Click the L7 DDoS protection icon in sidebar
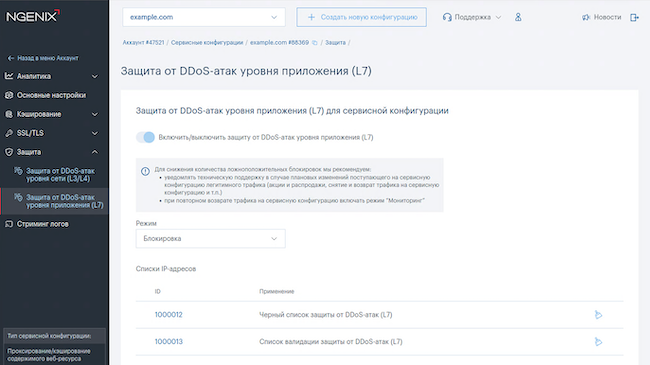This screenshot has width=650, height=365. click(x=18, y=197)
